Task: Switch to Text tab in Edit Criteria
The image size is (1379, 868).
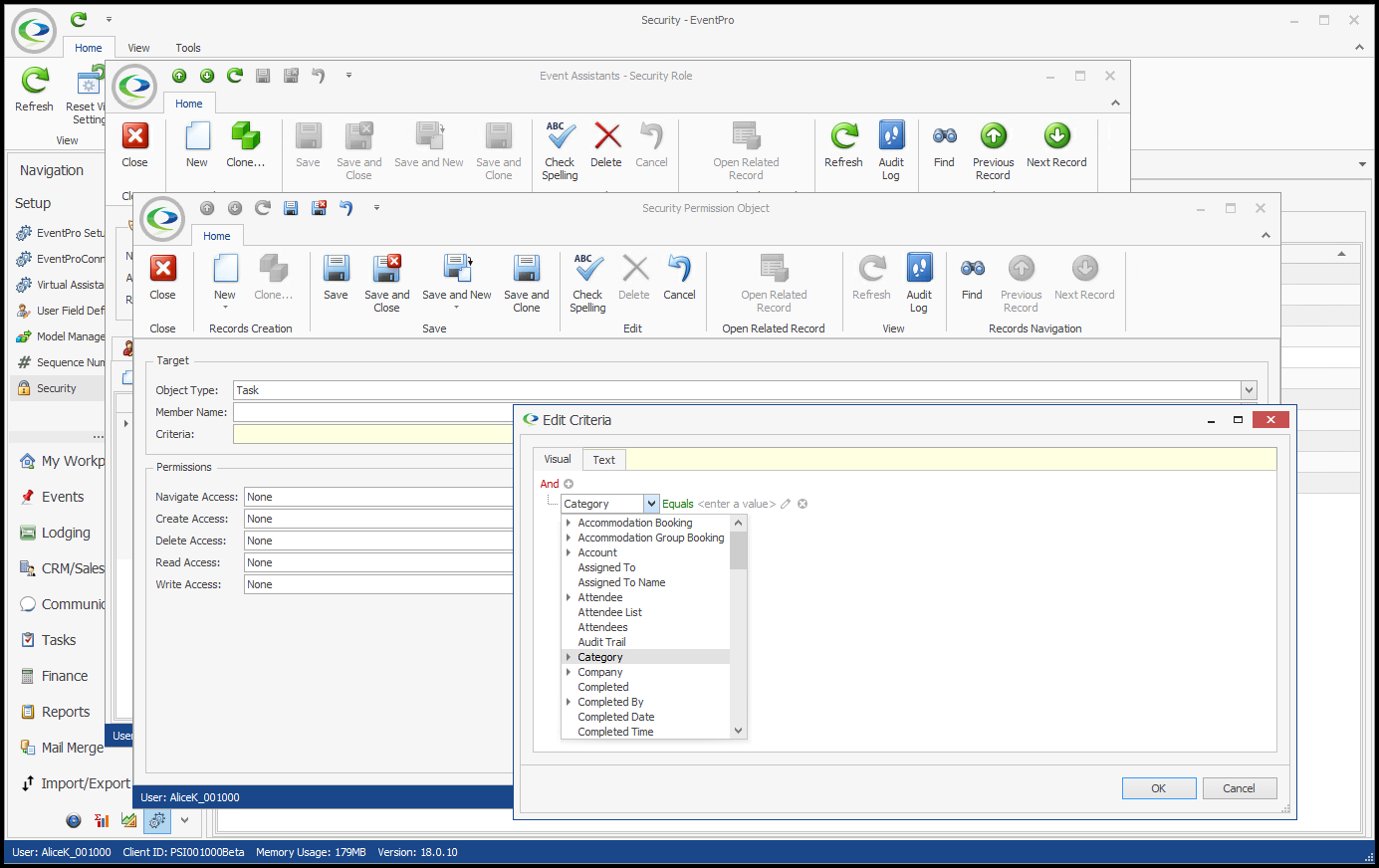Action: [x=603, y=460]
